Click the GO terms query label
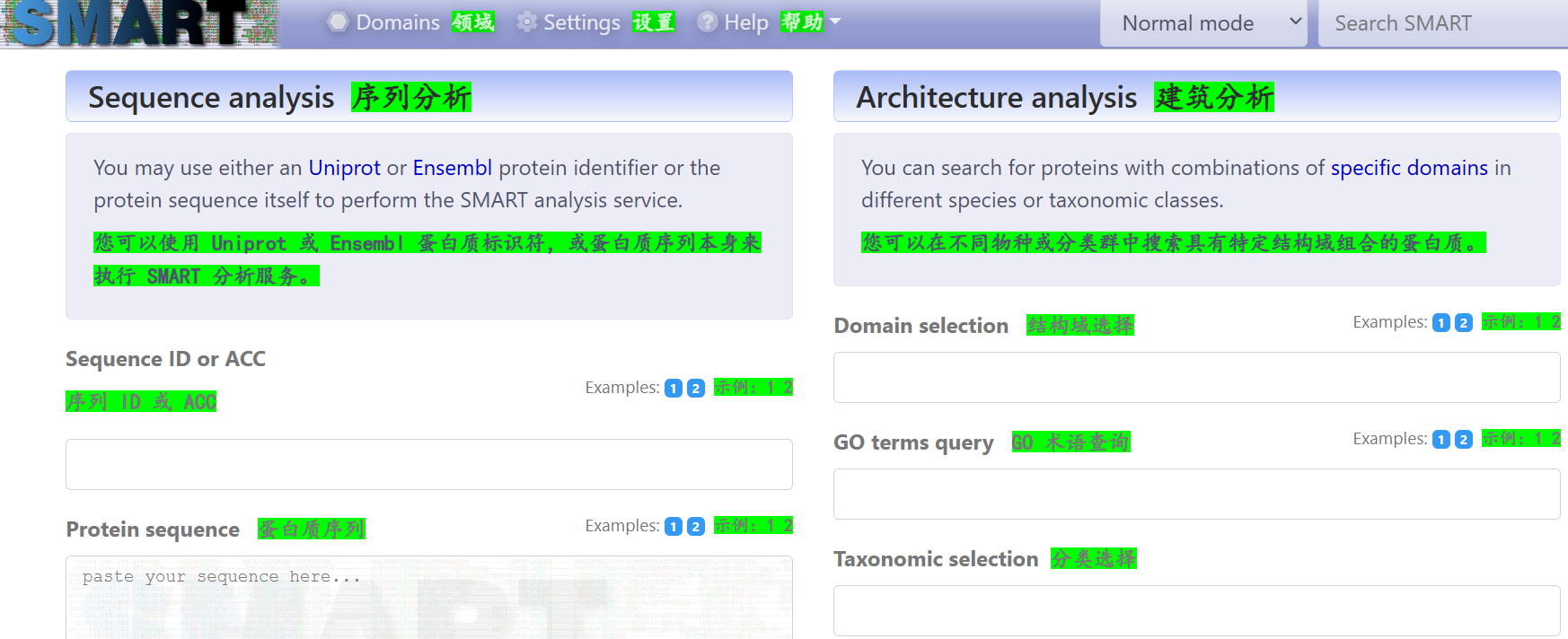Image resolution: width=1568 pixels, height=639 pixels. [x=913, y=442]
